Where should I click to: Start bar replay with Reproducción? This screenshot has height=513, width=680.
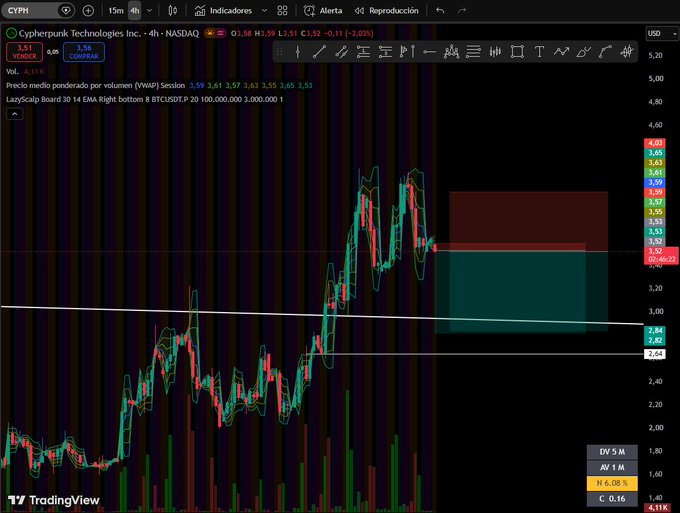point(387,10)
